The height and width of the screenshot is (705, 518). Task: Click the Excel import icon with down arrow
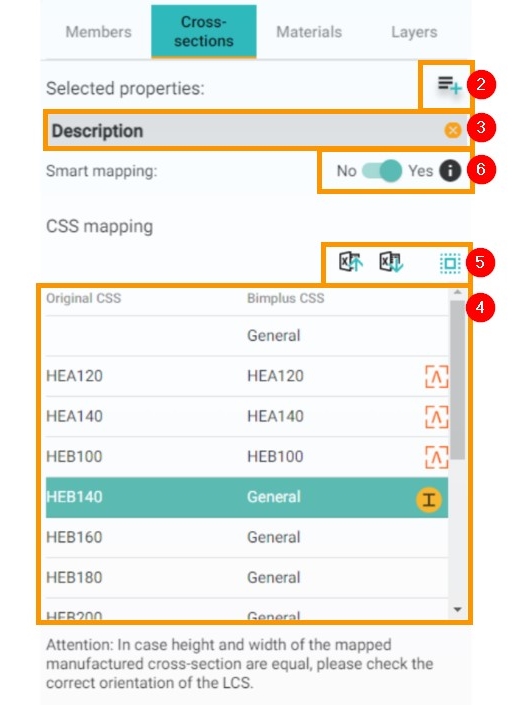click(391, 262)
